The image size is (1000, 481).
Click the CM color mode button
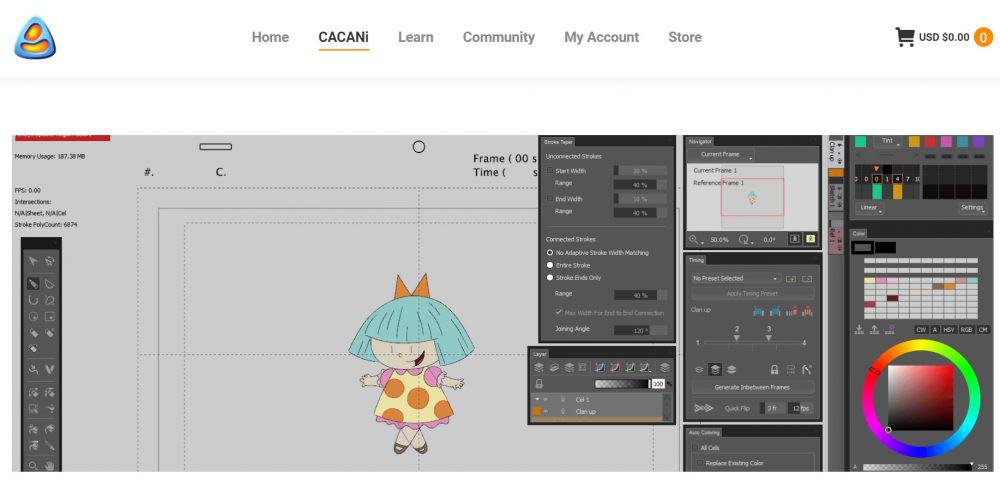[x=983, y=329]
